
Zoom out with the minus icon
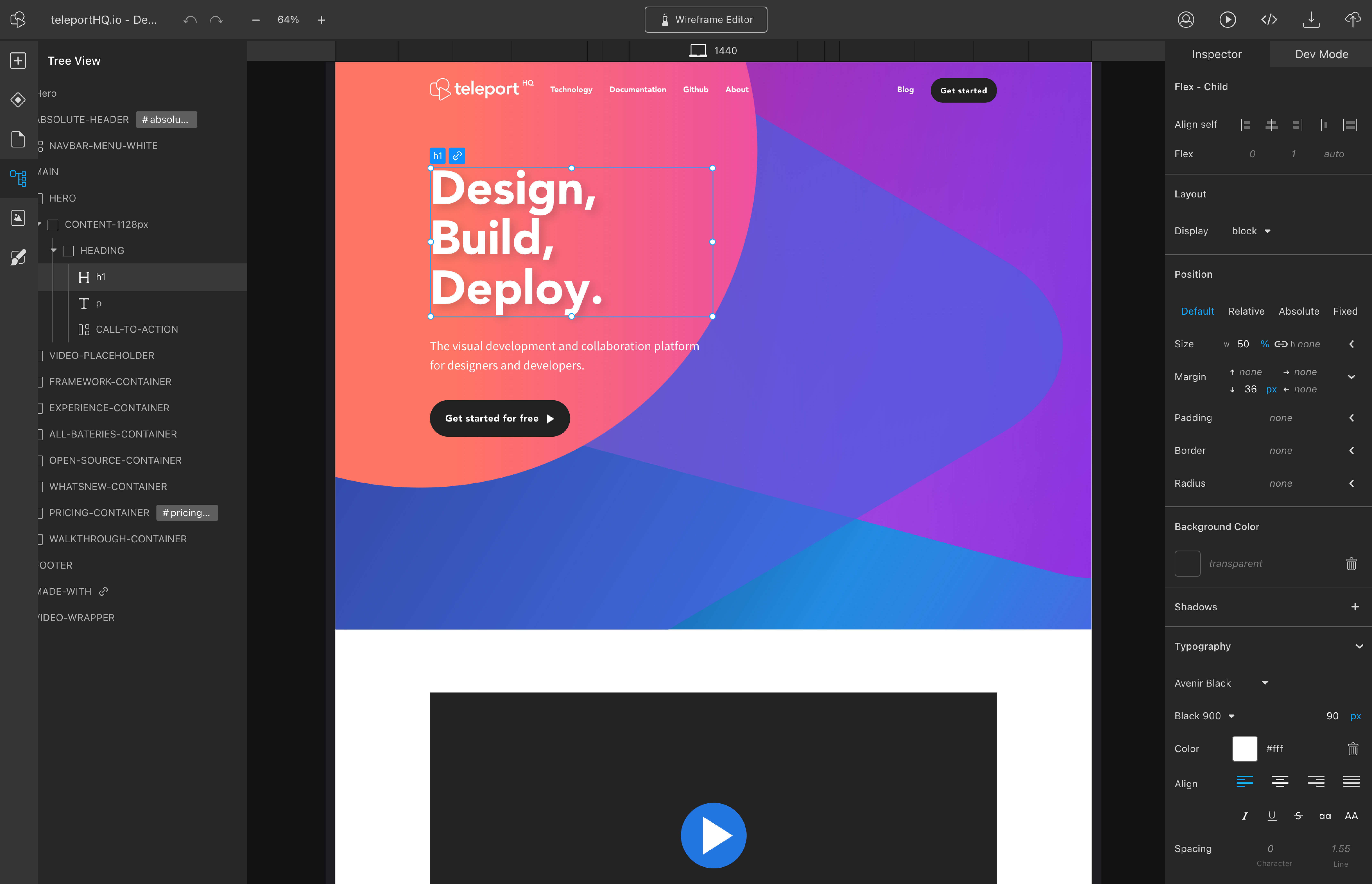pyautogui.click(x=256, y=20)
